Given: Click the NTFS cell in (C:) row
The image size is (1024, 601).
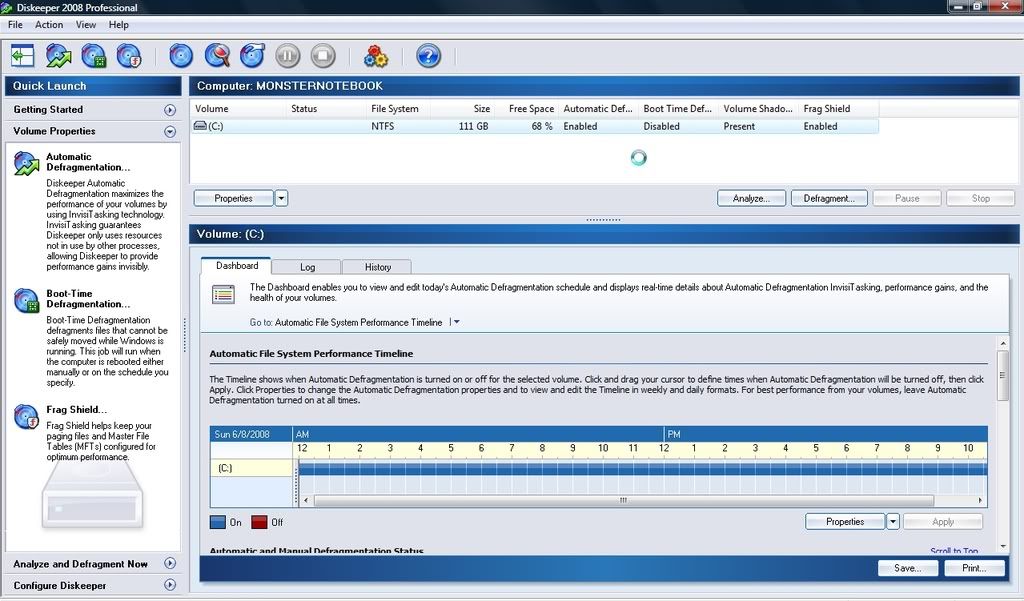Looking at the screenshot, I should (x=382, y=126).
